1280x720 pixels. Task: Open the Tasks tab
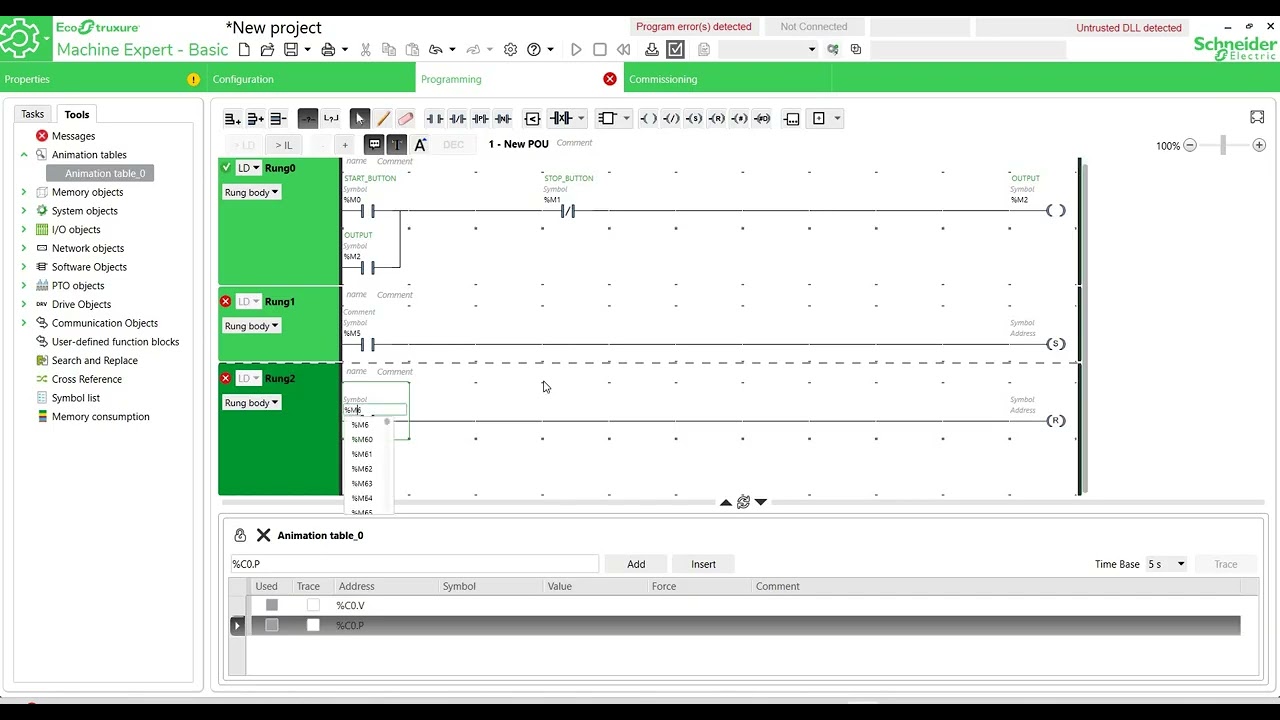[x=33, y=114]
